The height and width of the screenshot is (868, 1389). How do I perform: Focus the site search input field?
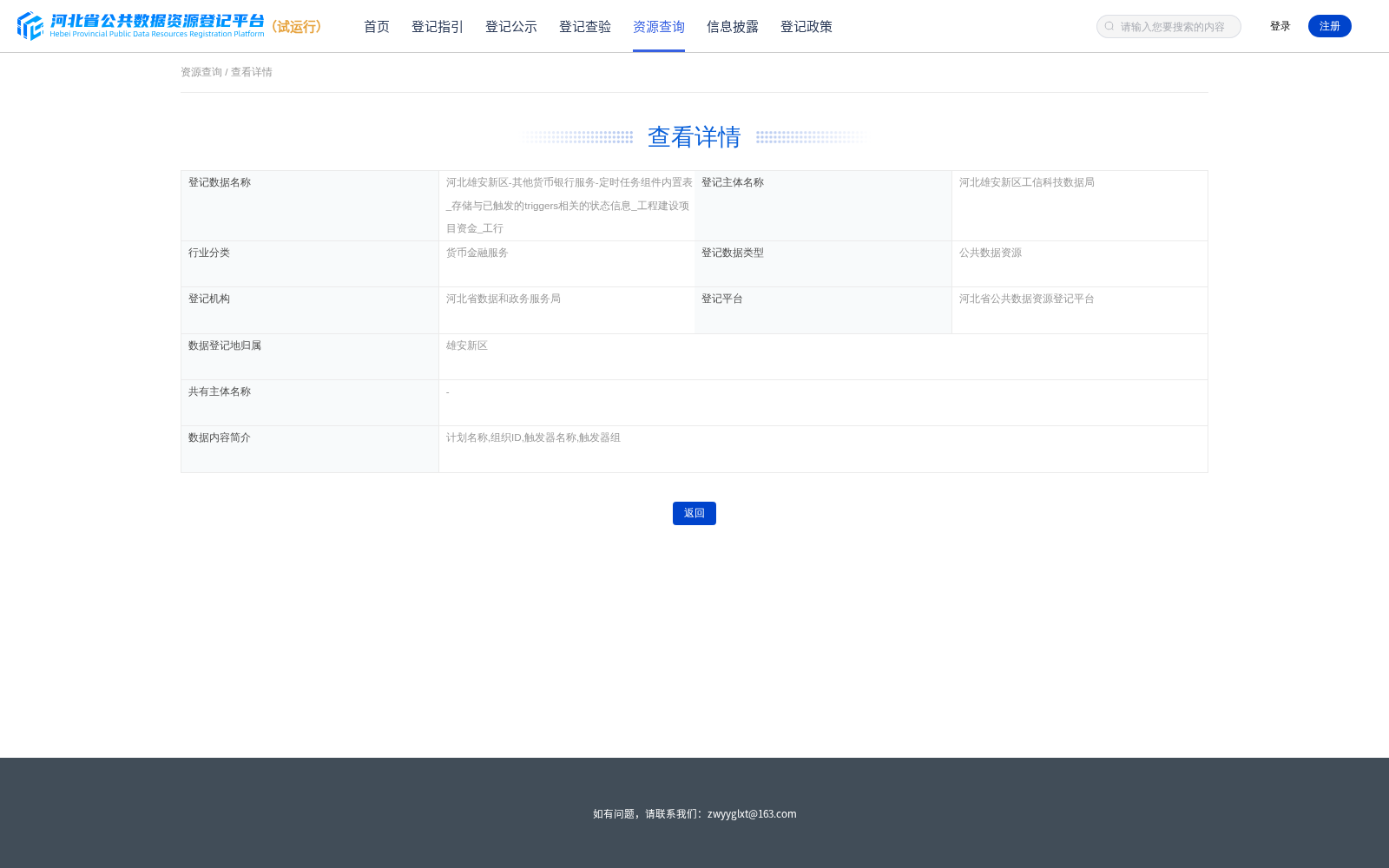point(1168,26)
